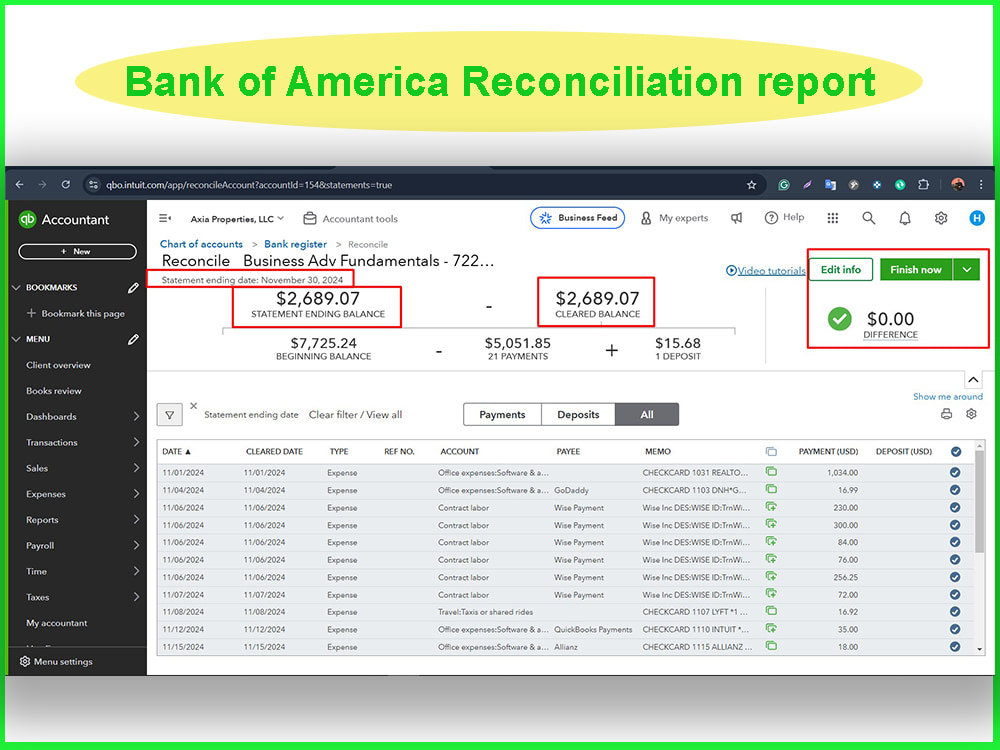Open match icon for GoDaddy 16.99 row
This screenshot has width=1000, height=750.
(771, 490)
